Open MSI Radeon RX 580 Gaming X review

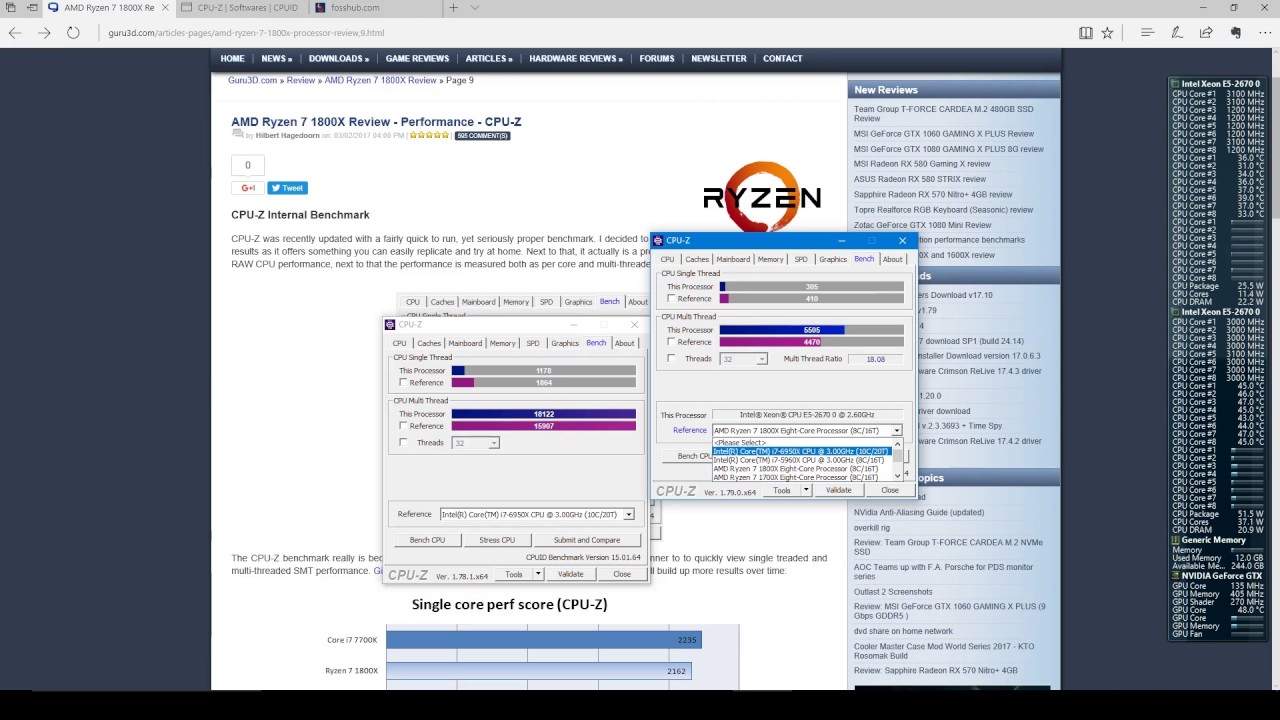(922, 164)
